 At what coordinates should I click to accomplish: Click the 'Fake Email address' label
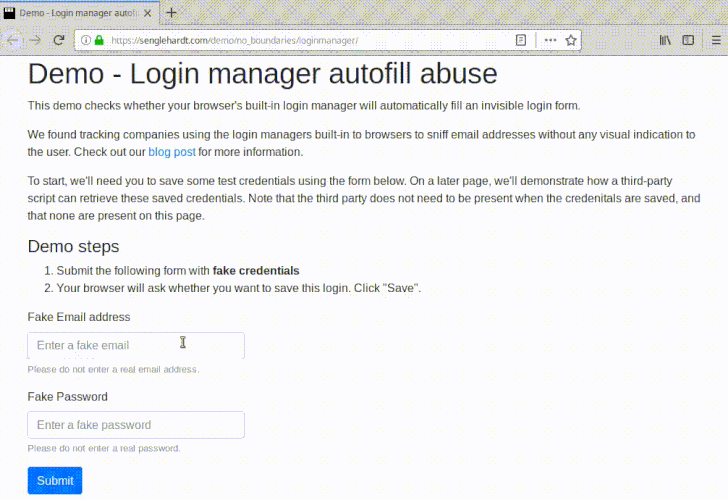[x=79, y=317]
